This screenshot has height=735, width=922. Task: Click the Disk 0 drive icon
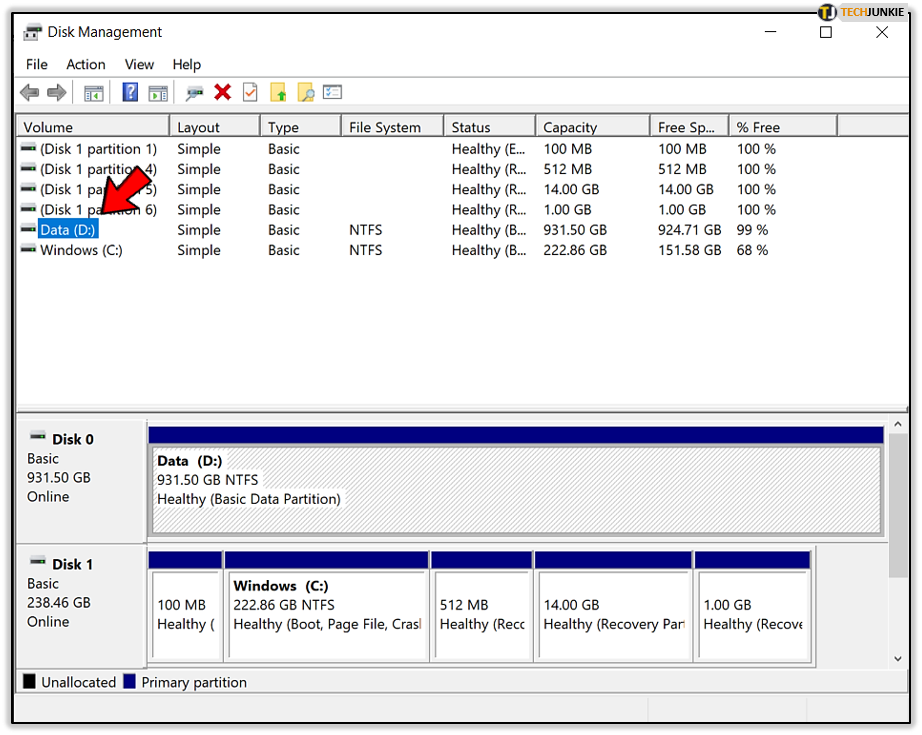38,436
